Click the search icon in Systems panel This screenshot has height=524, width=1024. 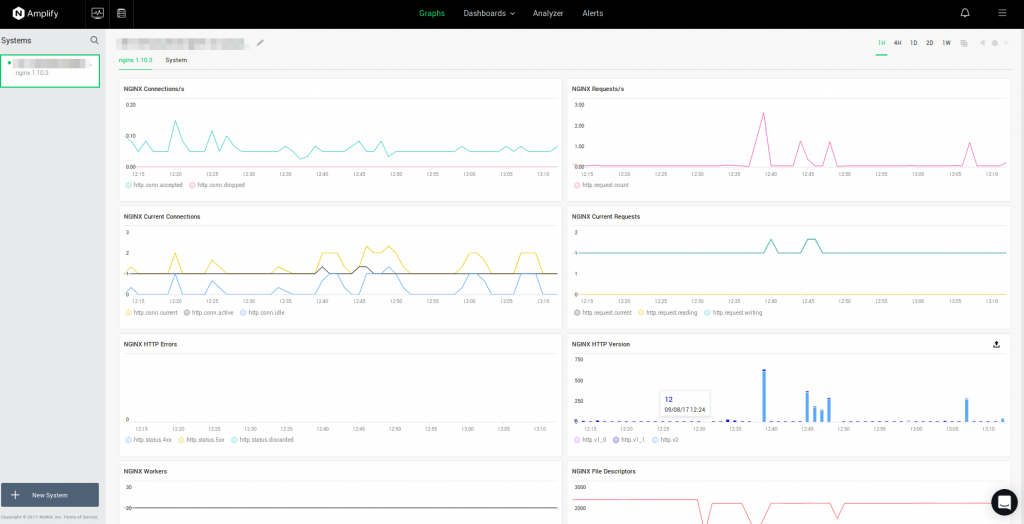[x=95, y=40]
